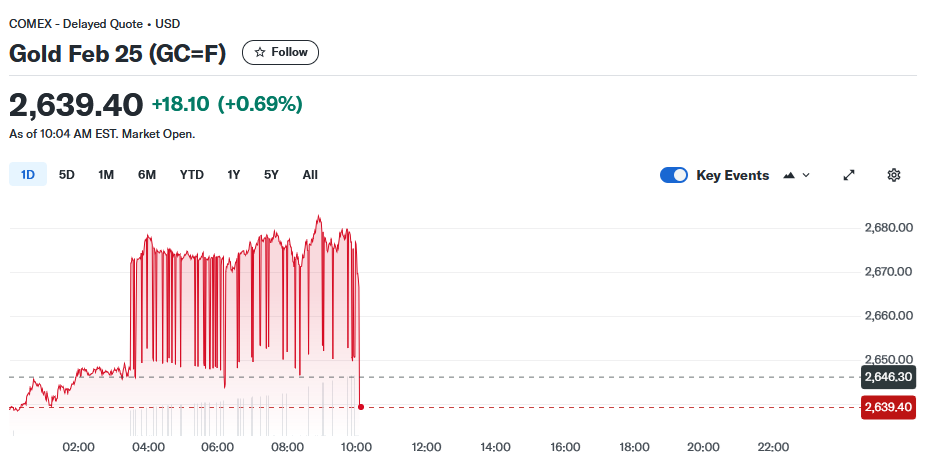Click the 16:00 time axis label
Viewport: 932px width, 466px height.
pyautogui.click(x=565, y=447)
